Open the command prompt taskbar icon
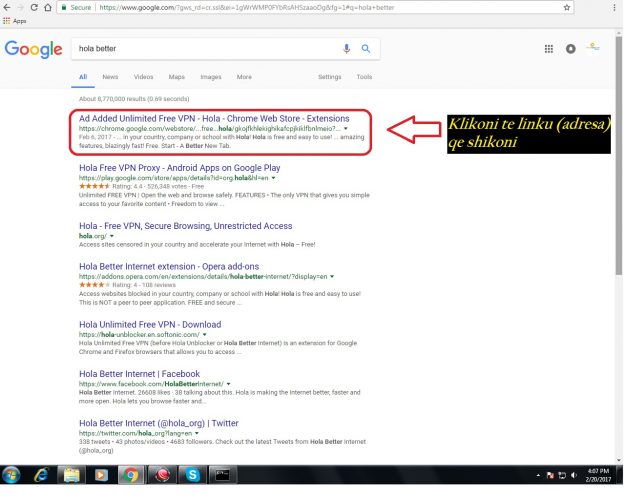Image resolution: width=625 pixels, height=500 pixels. point(222,475)
